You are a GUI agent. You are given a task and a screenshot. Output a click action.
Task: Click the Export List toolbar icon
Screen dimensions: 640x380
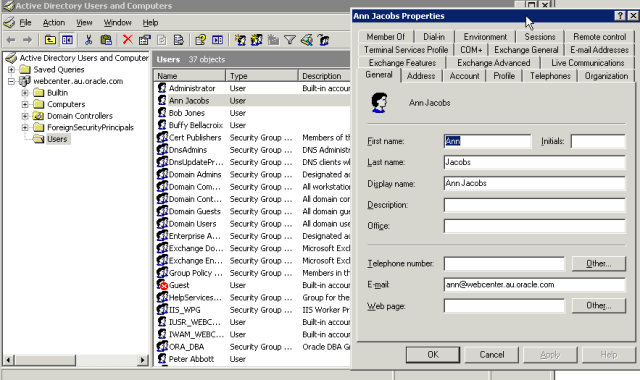click(x=178, y=40)
